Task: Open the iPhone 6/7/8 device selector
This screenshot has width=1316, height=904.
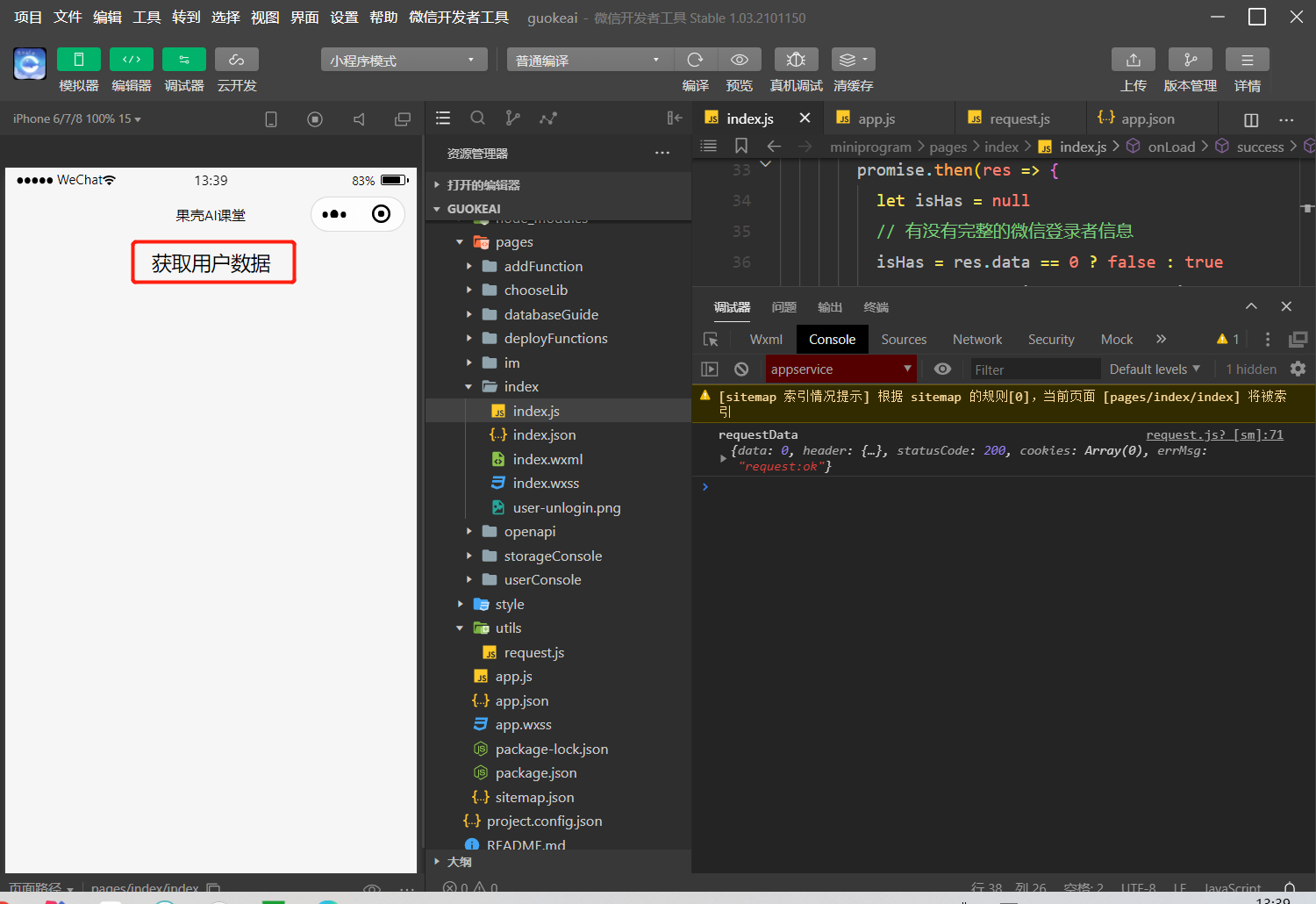Action: 77,118
